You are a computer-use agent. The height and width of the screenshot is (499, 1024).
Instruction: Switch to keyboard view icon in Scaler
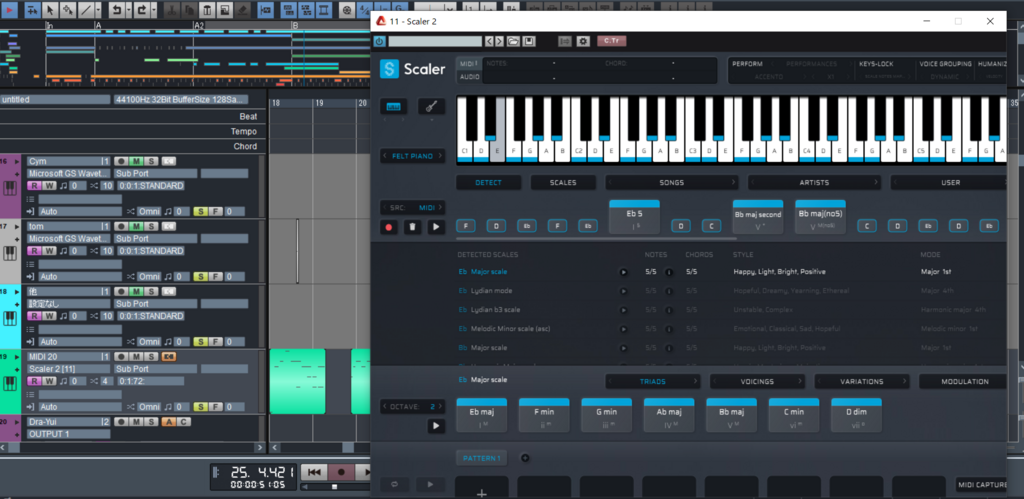[x=393, y=106]
